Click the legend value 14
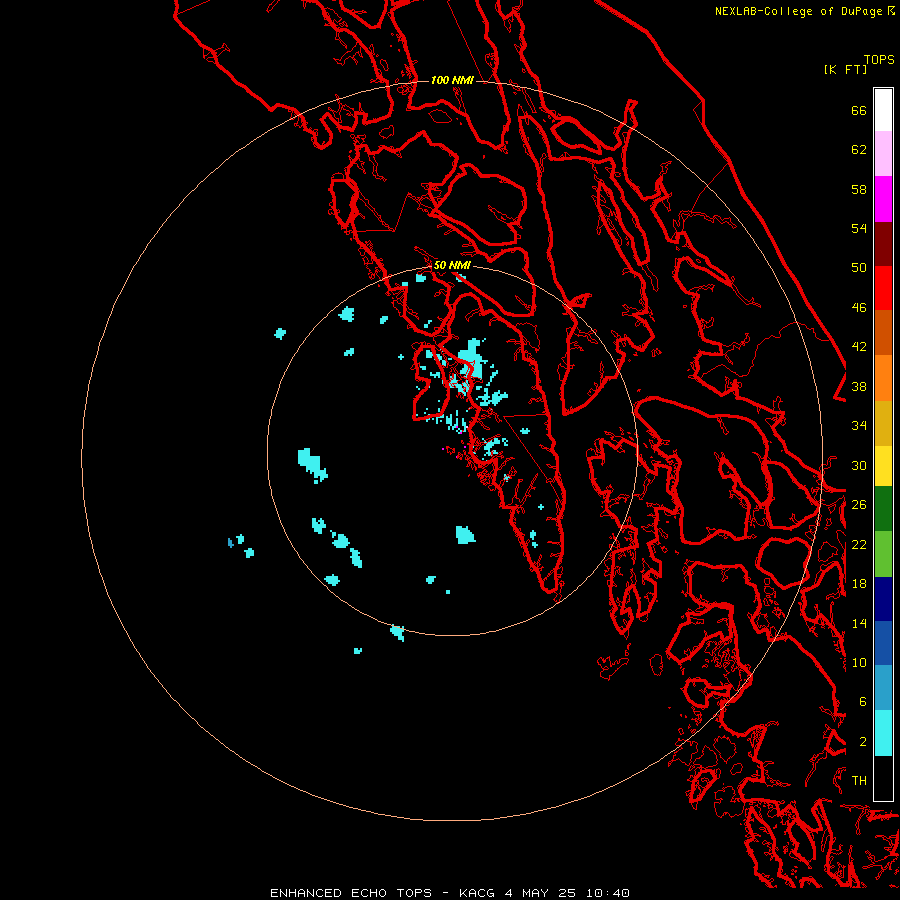The width and height of the screenshot is (900, 900). (859, 623)
